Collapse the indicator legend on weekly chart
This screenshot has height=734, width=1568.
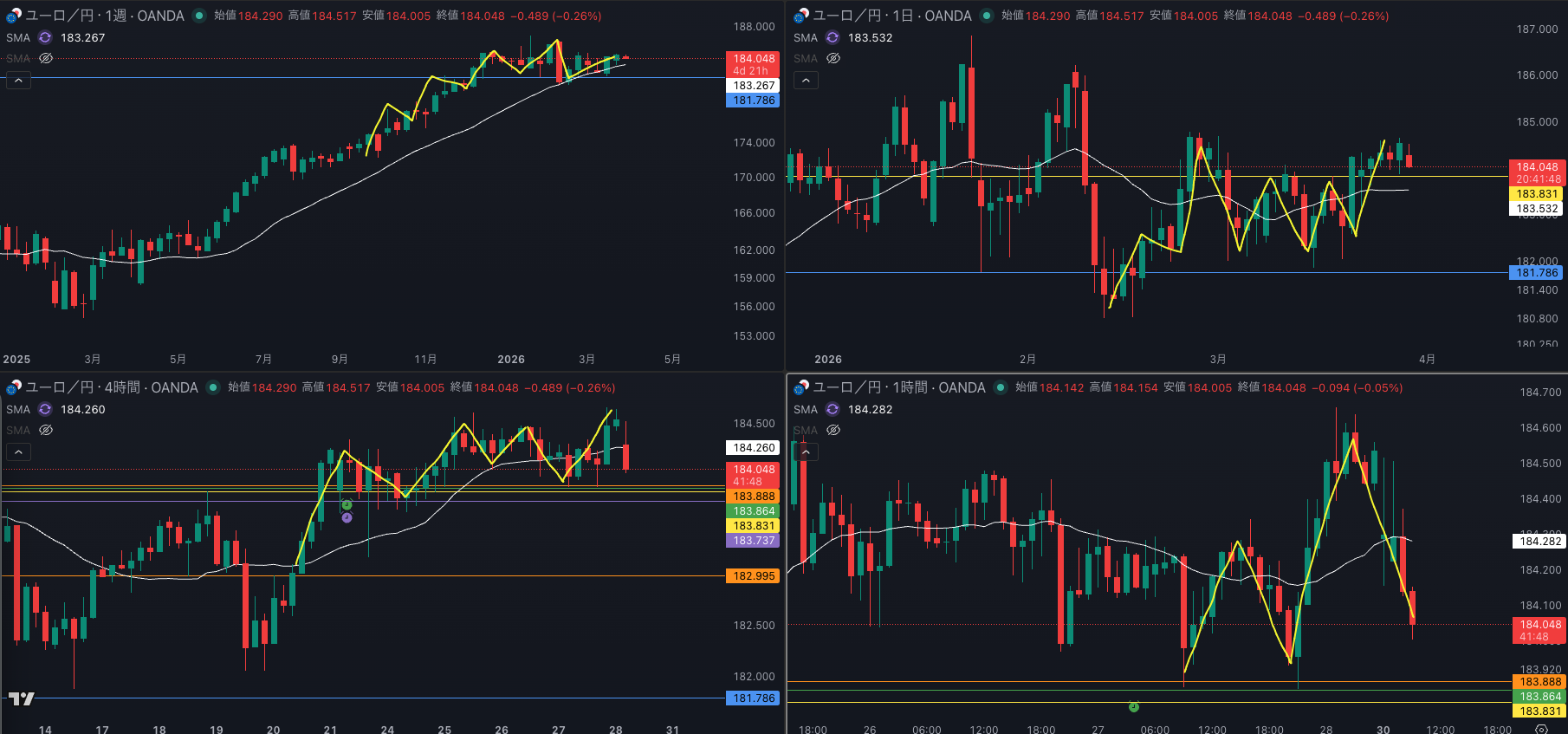pos(18,80)
